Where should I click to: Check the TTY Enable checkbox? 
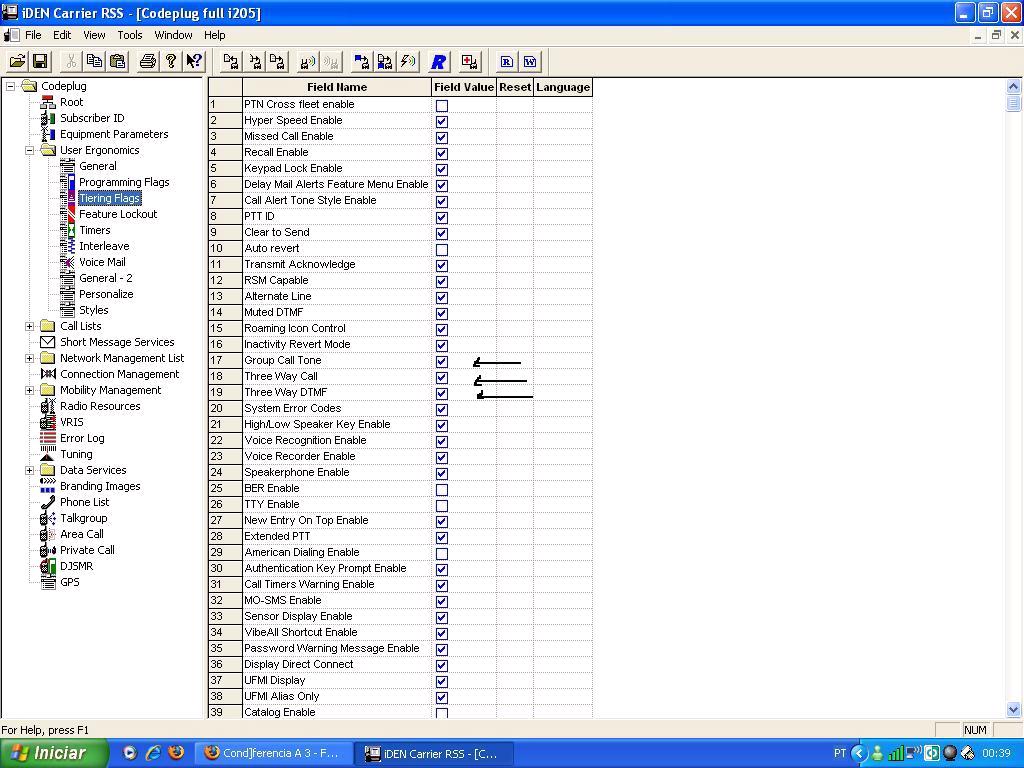[442, 505]
